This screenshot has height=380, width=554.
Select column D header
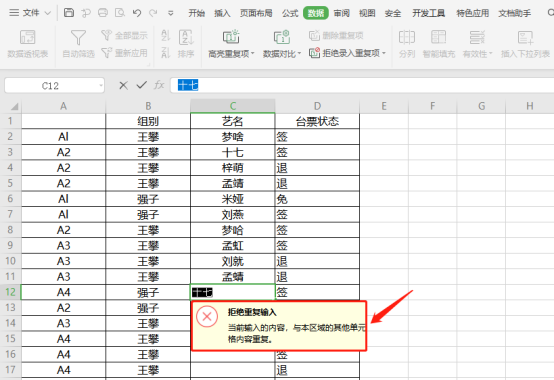pos(317,106)
